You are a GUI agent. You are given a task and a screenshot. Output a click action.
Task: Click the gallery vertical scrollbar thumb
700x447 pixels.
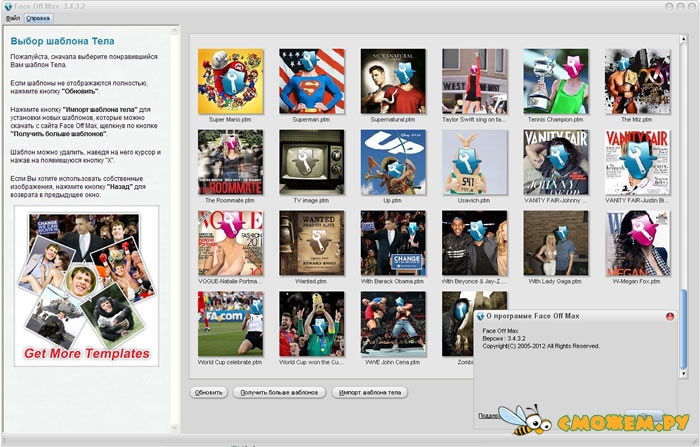683,328
